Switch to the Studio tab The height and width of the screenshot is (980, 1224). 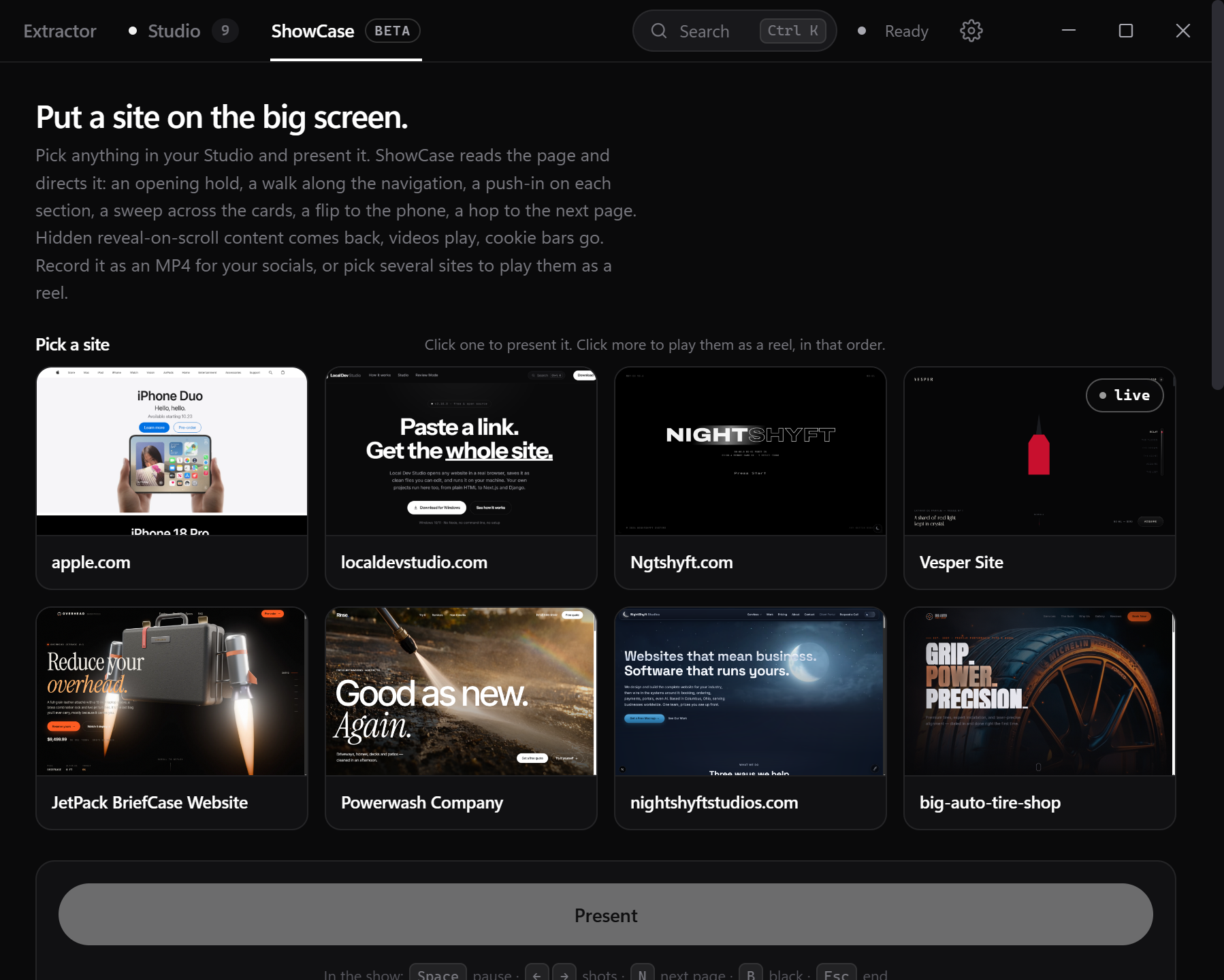174,31
